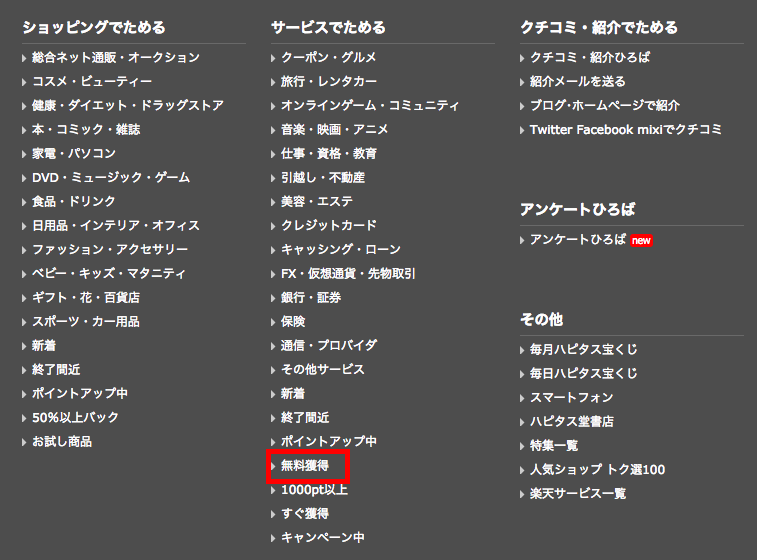Go to 保険 link

click(x=293, y=322)
